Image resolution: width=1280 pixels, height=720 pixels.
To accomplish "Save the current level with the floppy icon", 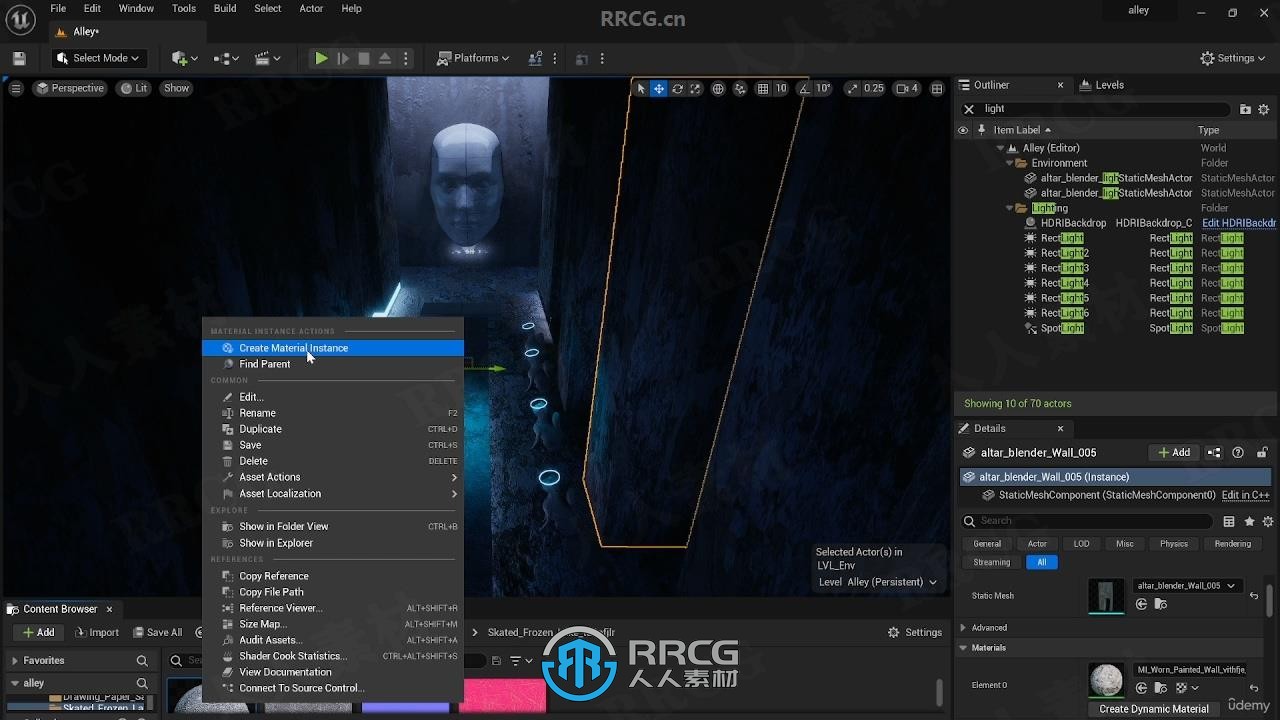I will pyautogui.click(x=19, y=58).
